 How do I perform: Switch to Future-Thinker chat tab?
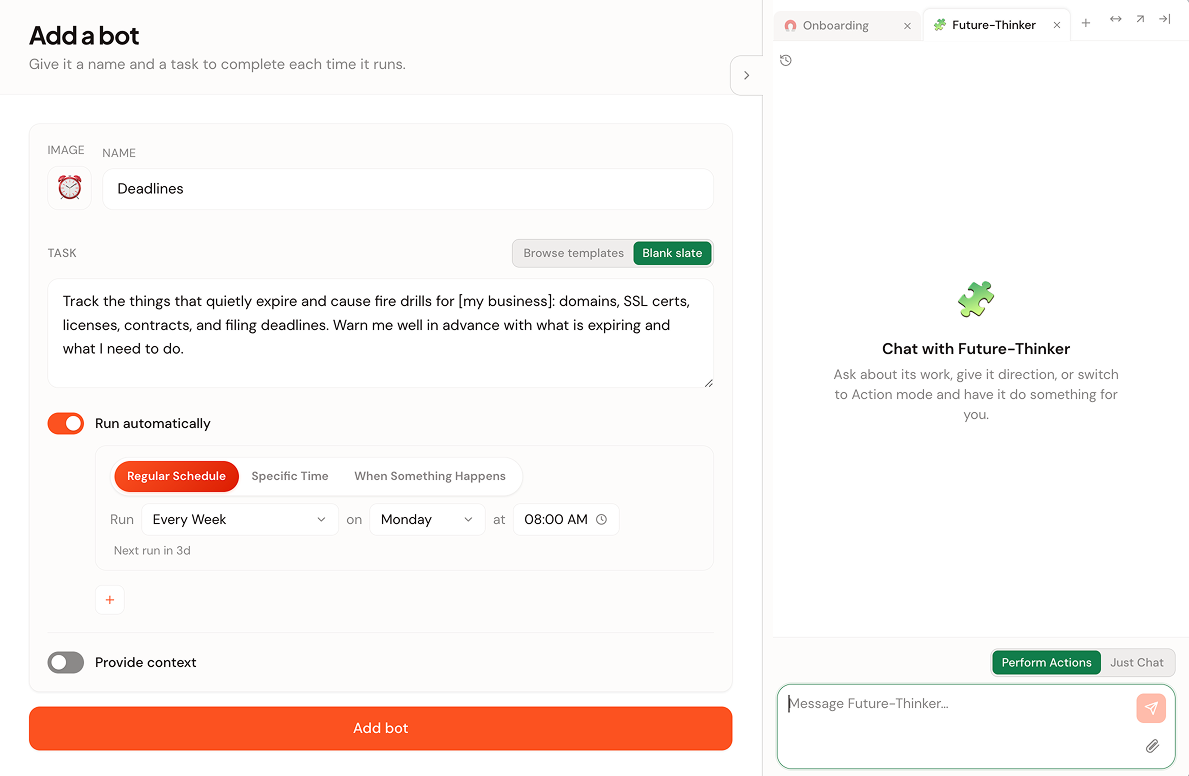tap(996, 25)
